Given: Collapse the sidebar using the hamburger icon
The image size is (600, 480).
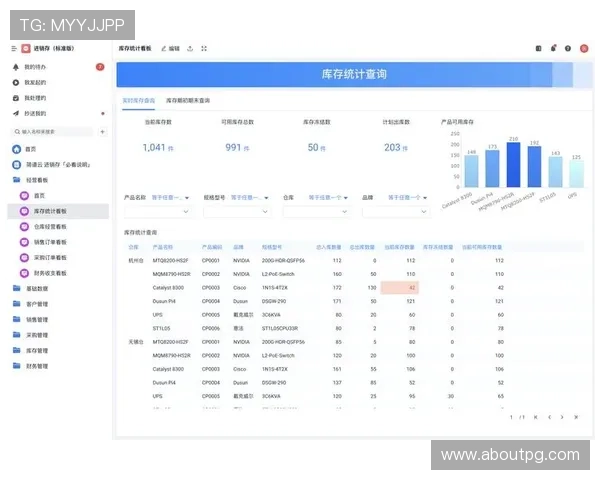Looking at the screenshot, I should [x=14, y=48].
